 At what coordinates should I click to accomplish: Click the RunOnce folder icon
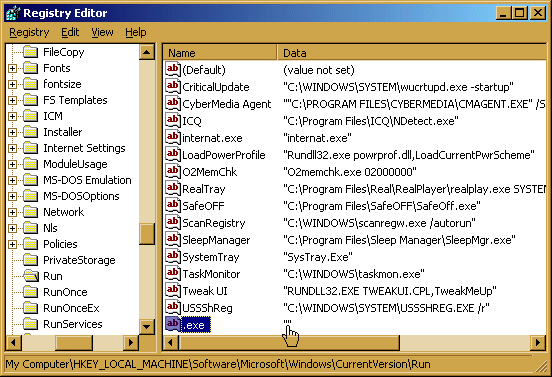tap(31, 292)
